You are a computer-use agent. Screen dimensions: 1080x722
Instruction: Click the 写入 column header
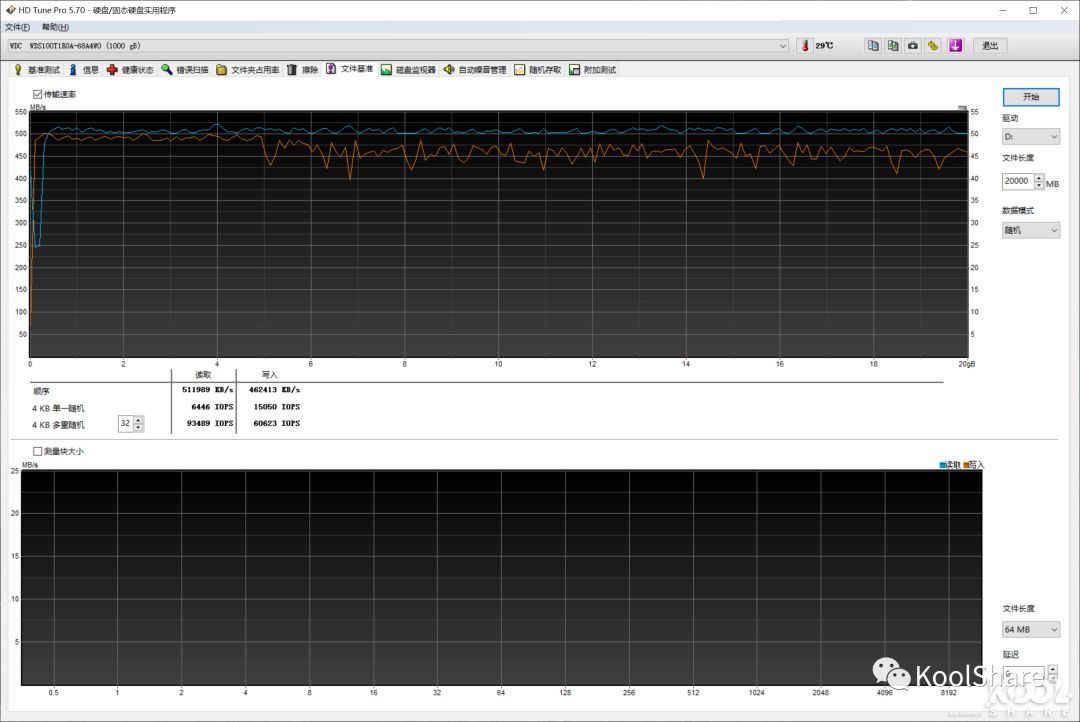(269, 375)
